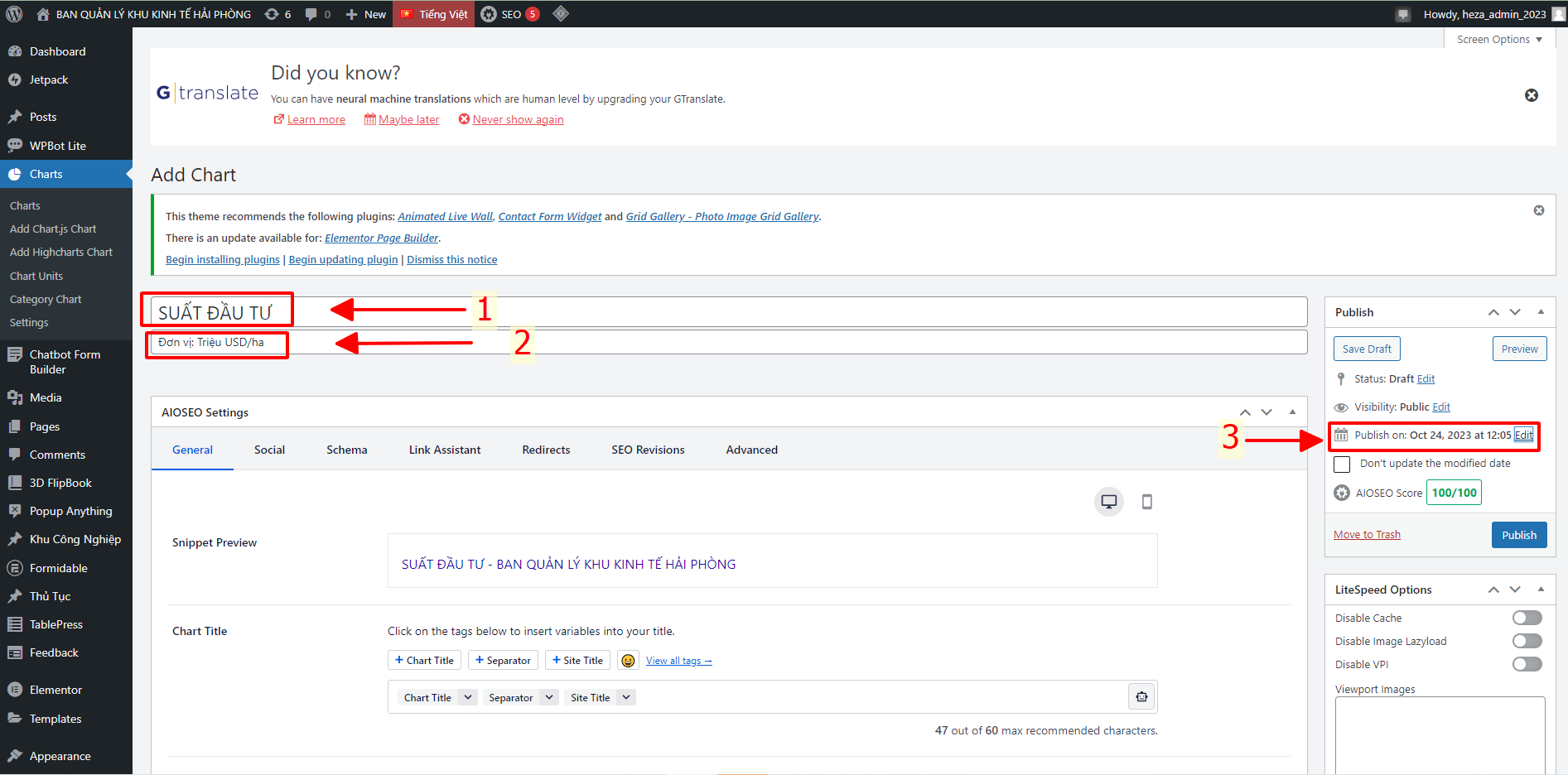This screenshot has height=775, width=1568.
Task: Check Don't update the modified date
Action: (1342, 465)
